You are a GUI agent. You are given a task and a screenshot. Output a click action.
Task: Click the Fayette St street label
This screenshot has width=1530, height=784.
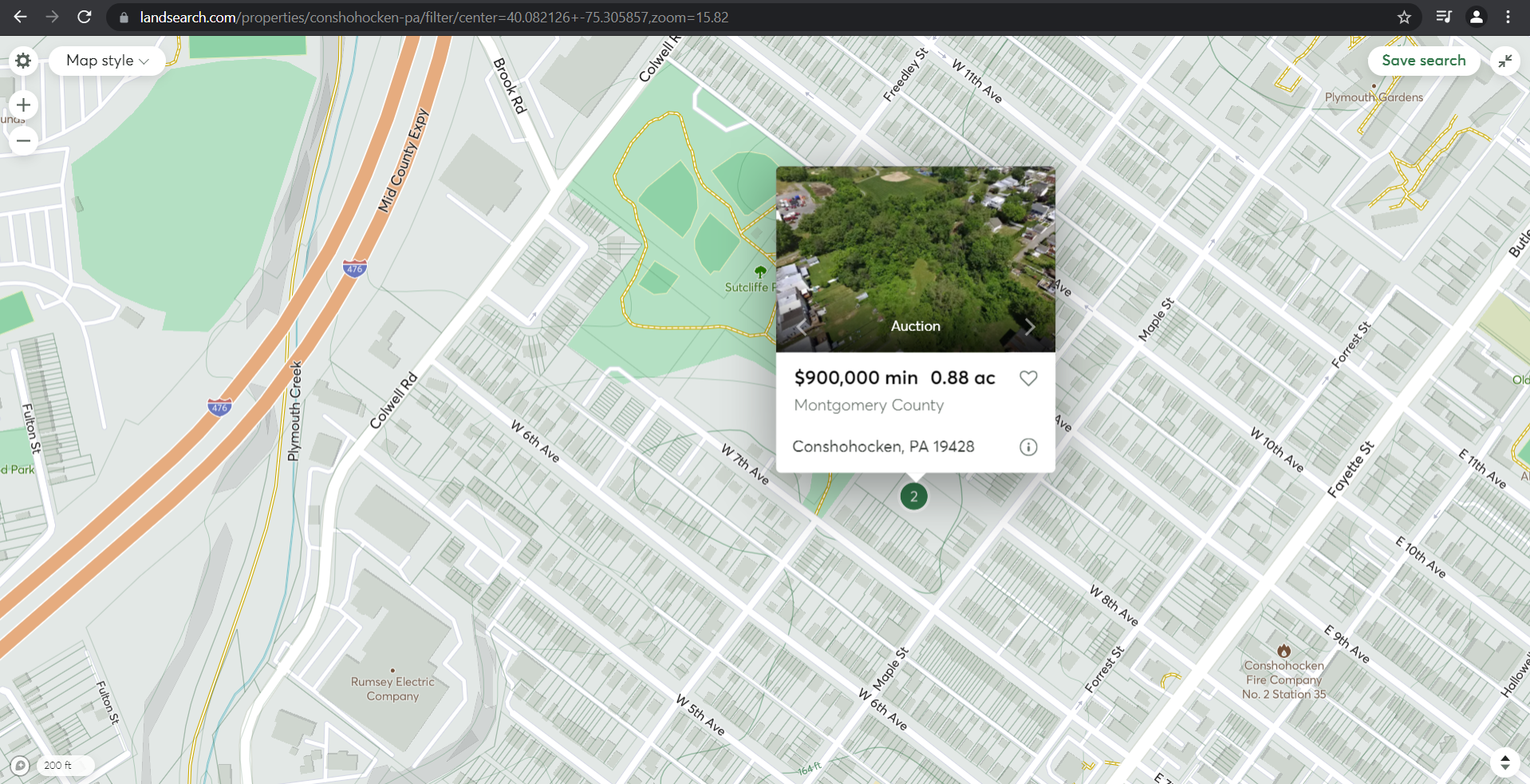point(1351,469)
